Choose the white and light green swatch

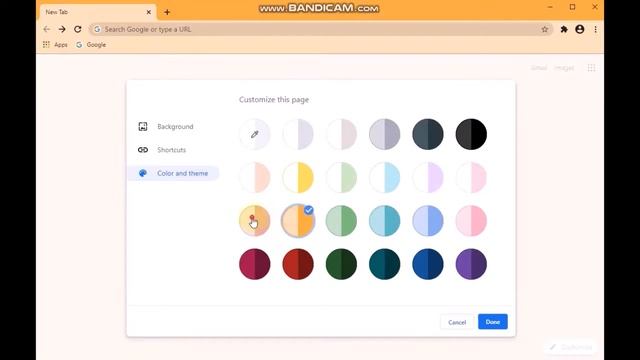341,178
